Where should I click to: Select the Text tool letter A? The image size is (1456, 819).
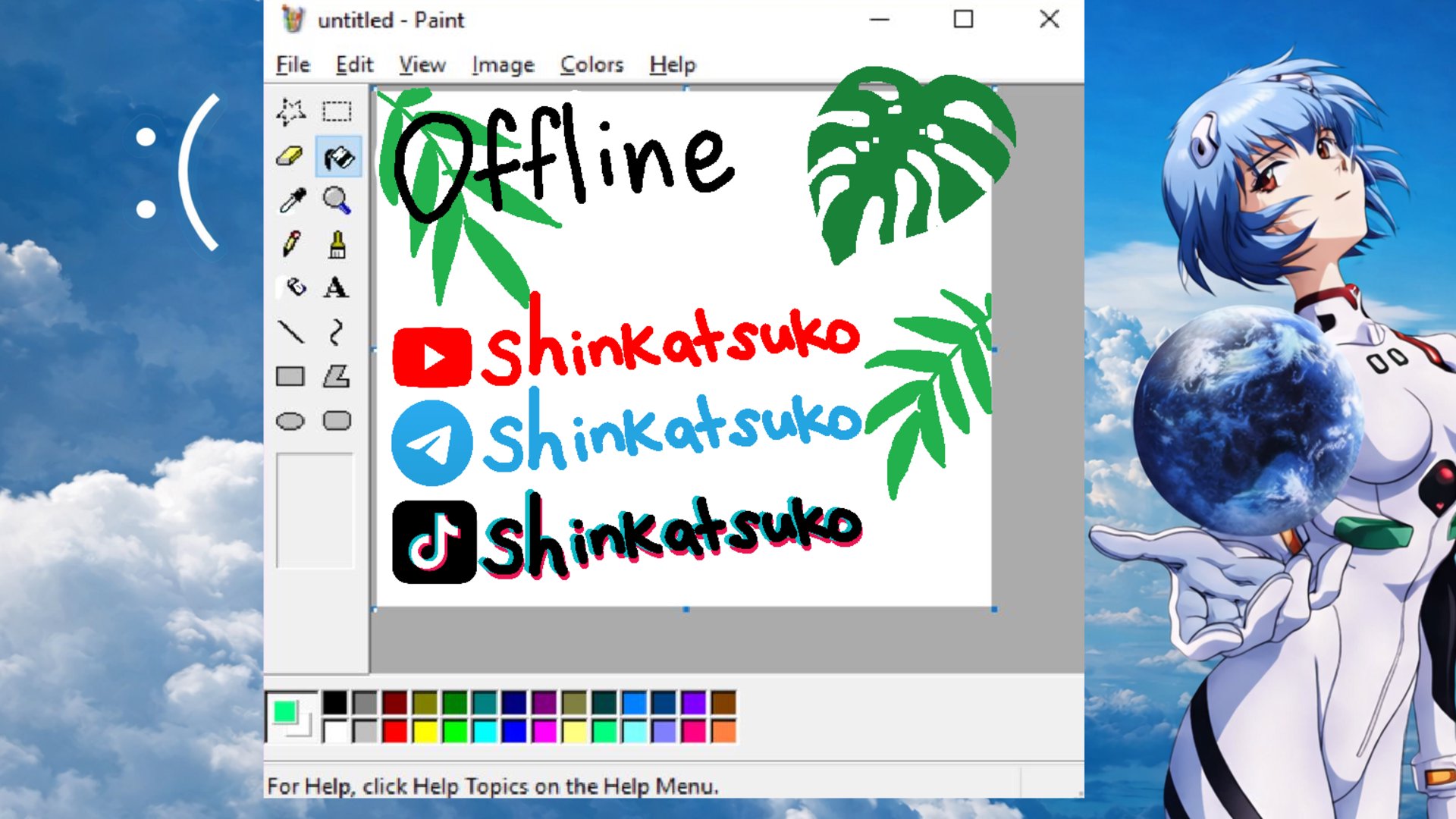click(336, 287)
